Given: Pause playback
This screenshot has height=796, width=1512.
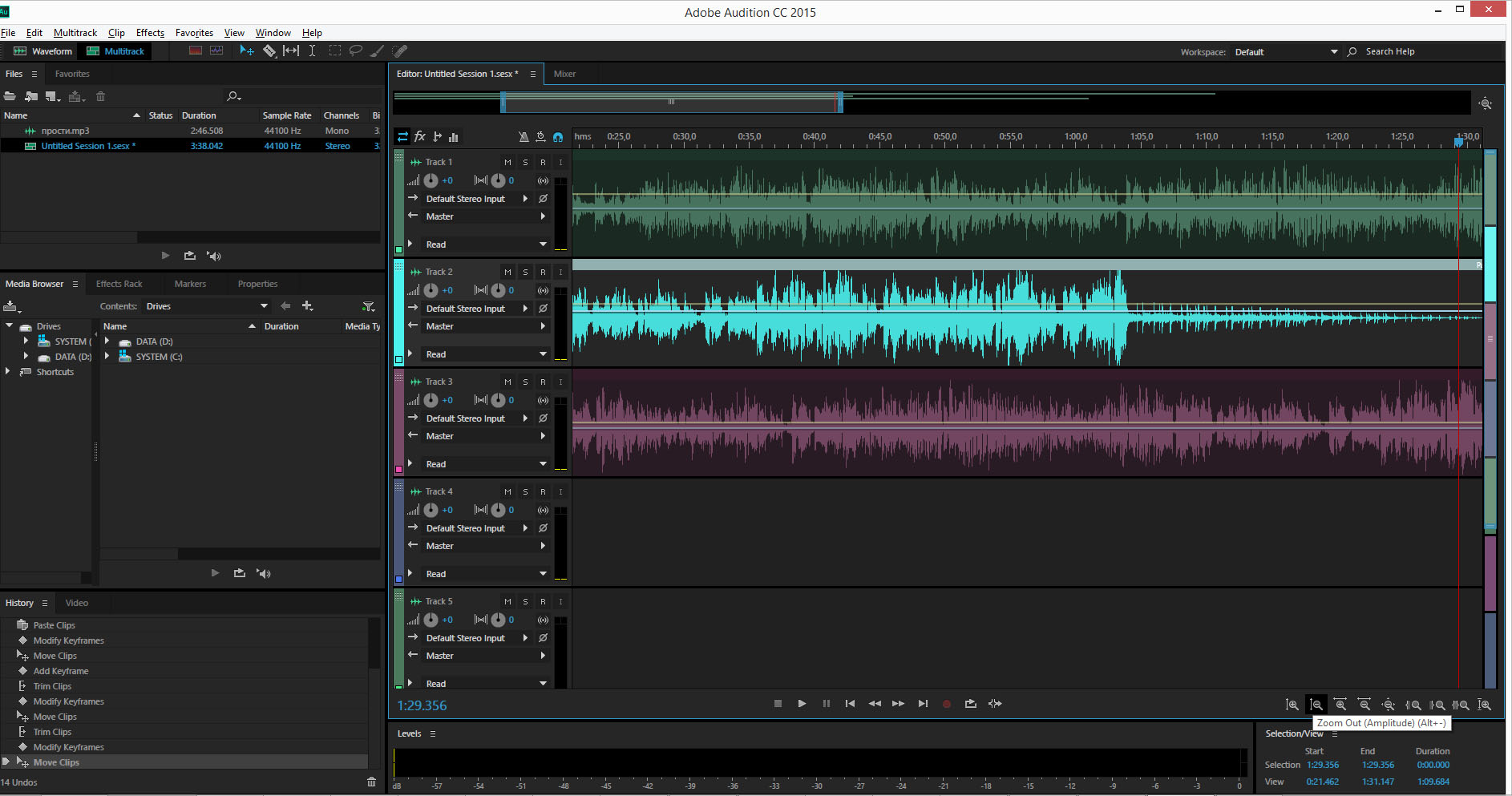Looking at the screenshot, I should tap(827, 704).
